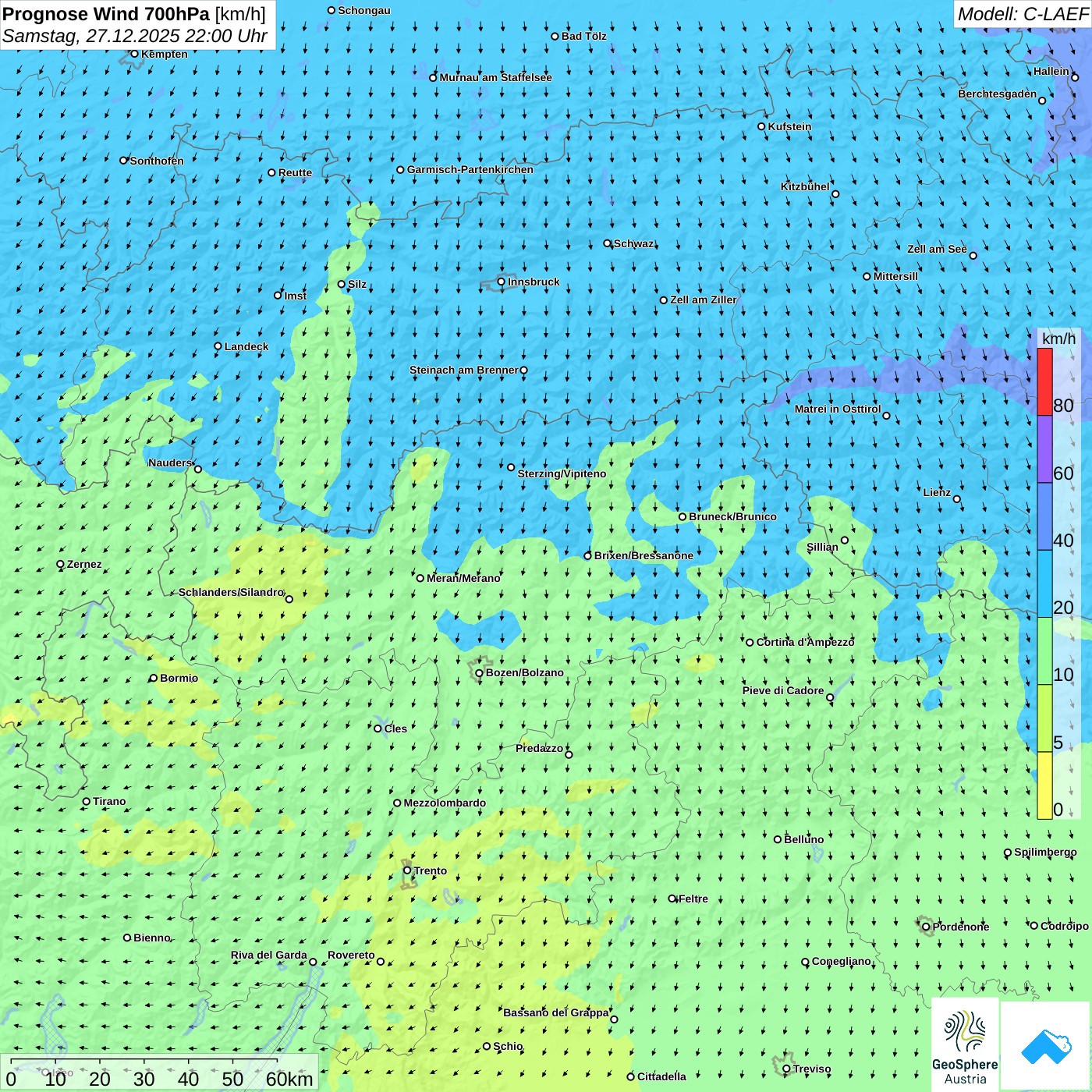This screenshot has height=1092, width=1092.
Task: Click the 'Zell am Ziller' label
Action: [x=704, y=300]
